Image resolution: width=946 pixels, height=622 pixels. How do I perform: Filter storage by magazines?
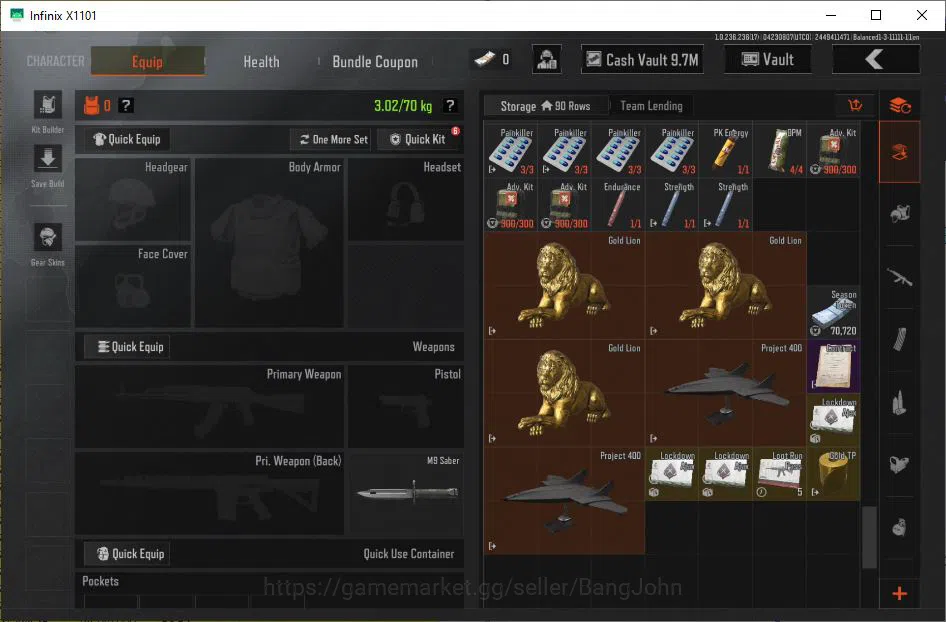coord(900,340)
